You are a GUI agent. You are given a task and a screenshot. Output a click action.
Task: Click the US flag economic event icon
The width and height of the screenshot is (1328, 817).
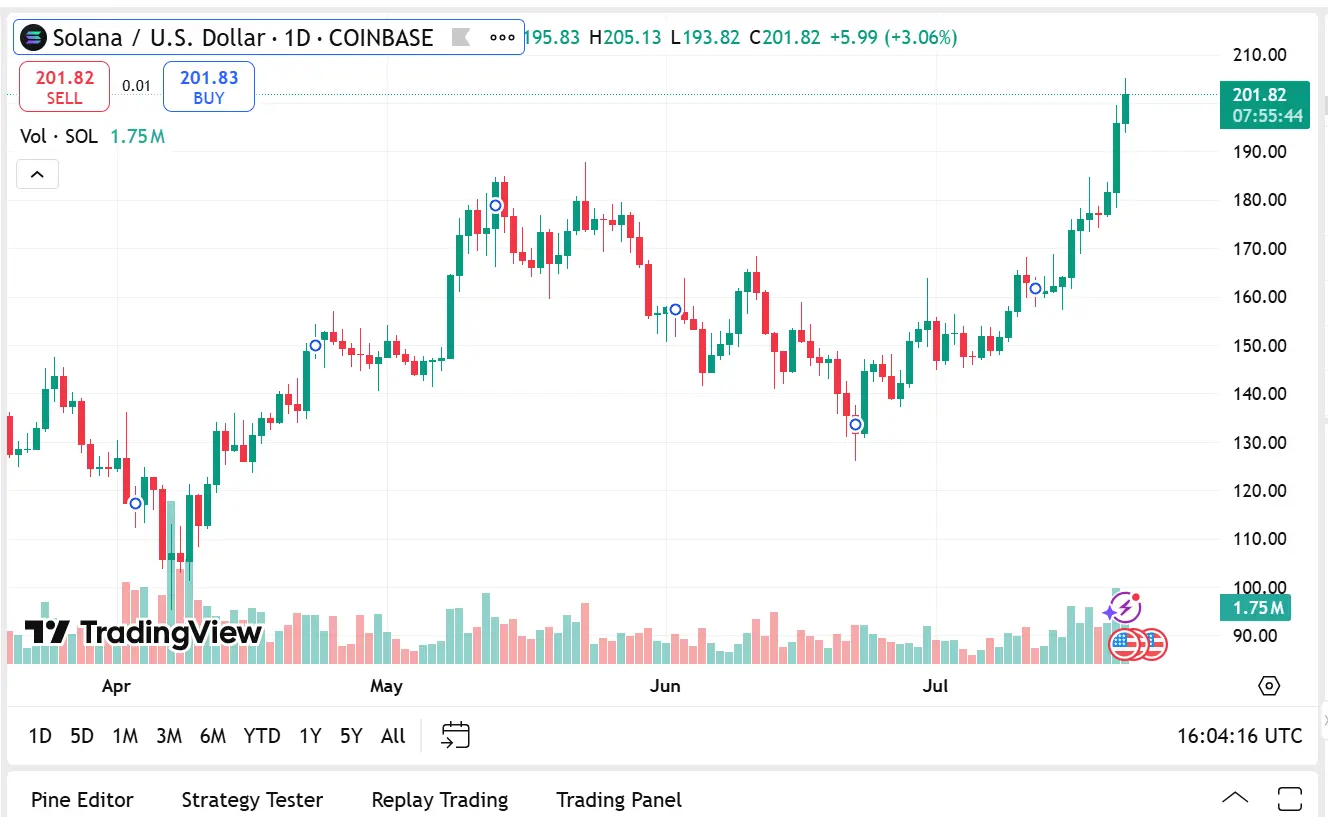click(x=1126, y=645)
